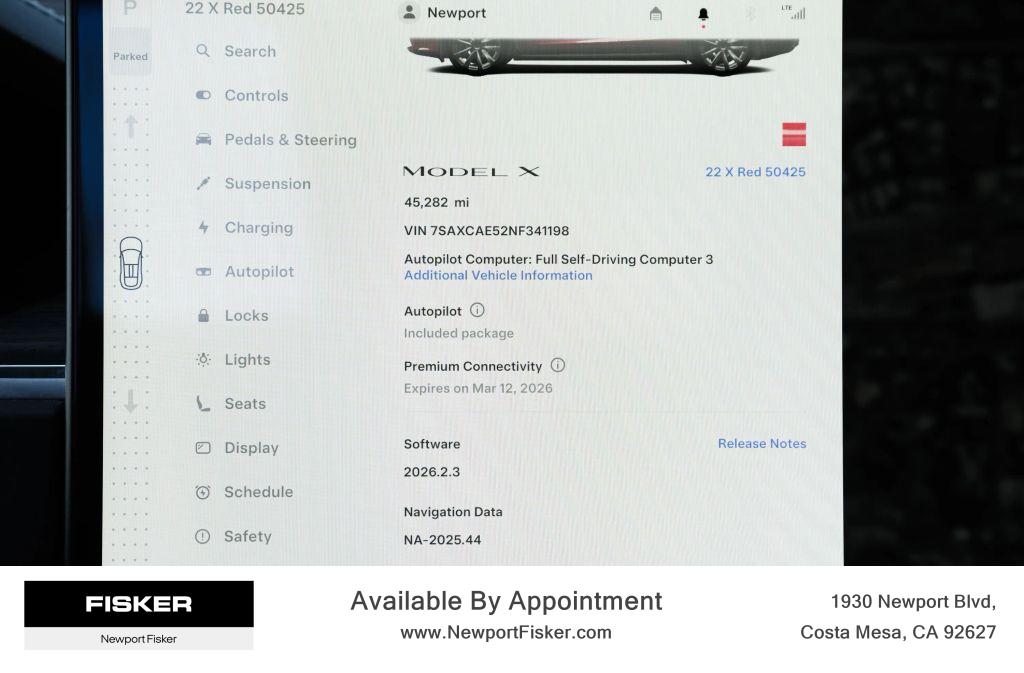Open Suspension settings via the wrench icon

pos(204,183)
